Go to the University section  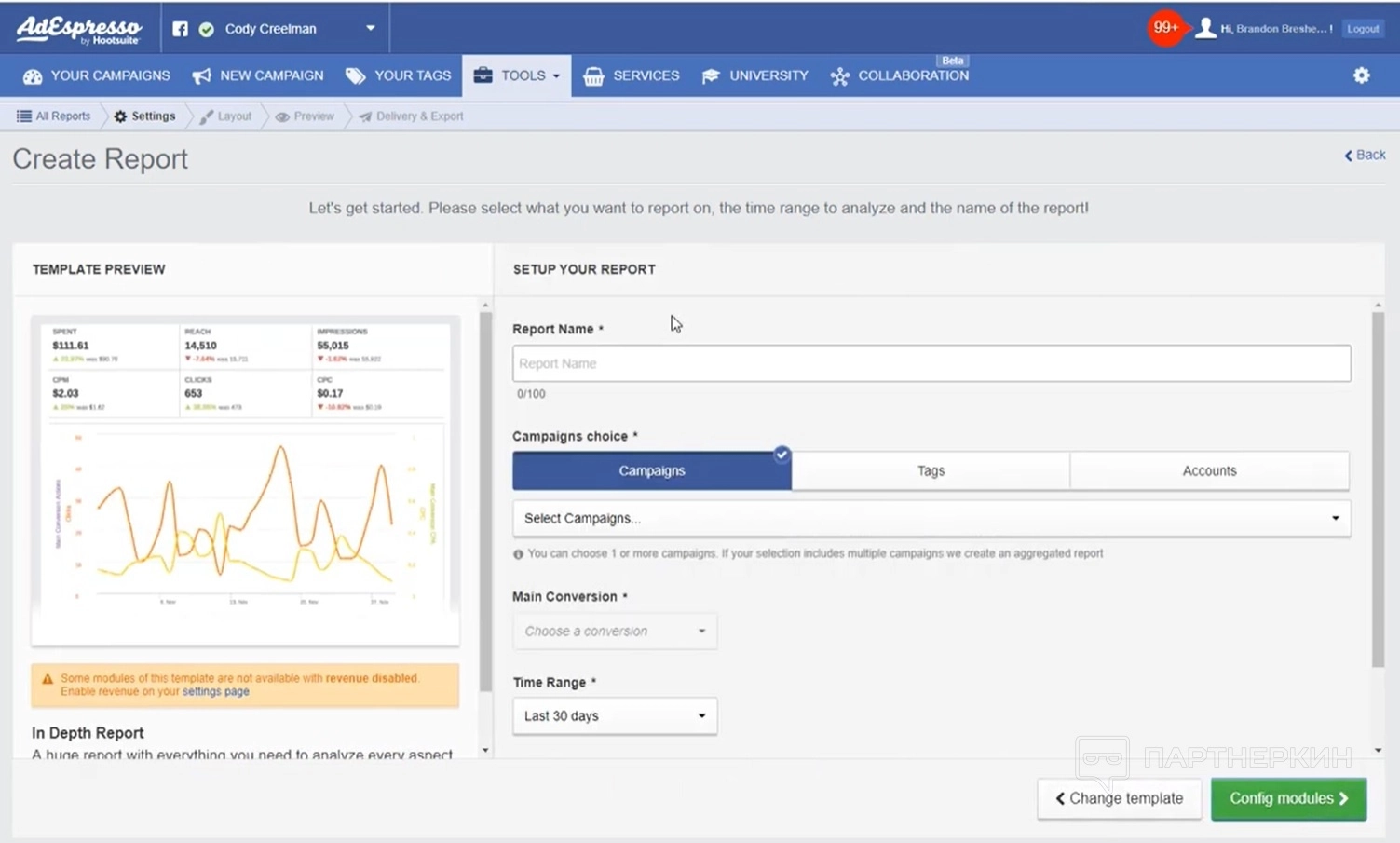(x=755, y=75)
